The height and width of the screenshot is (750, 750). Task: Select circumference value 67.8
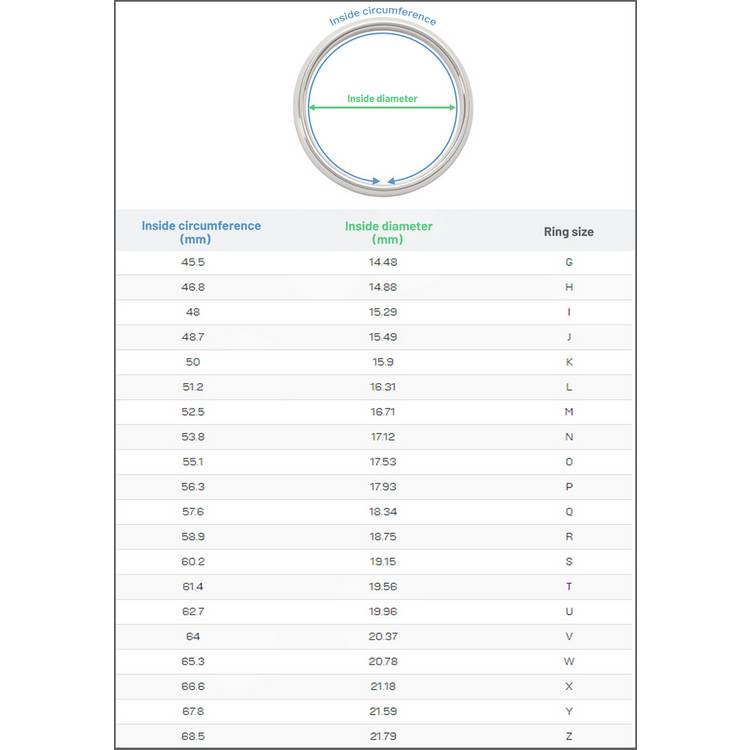(193, 711)
